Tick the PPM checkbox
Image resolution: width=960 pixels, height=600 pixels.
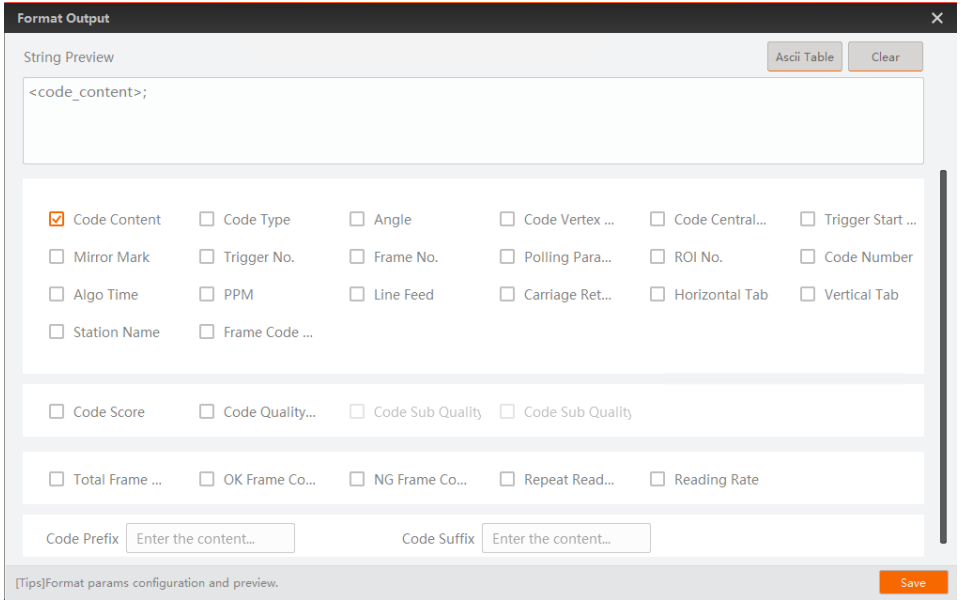click(207, 294)
